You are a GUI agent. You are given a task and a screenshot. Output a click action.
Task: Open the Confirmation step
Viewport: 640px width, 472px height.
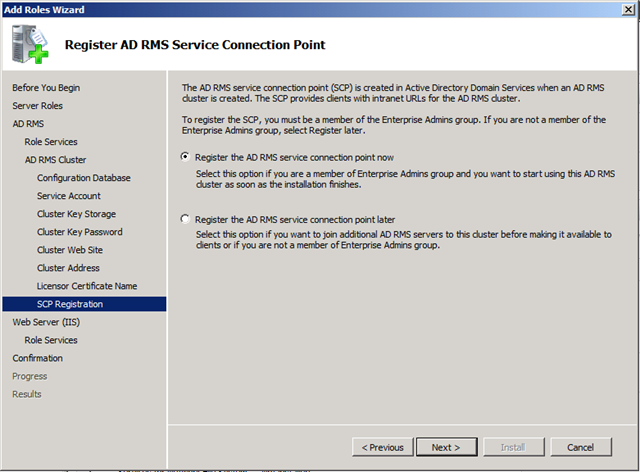click(38, 358)
